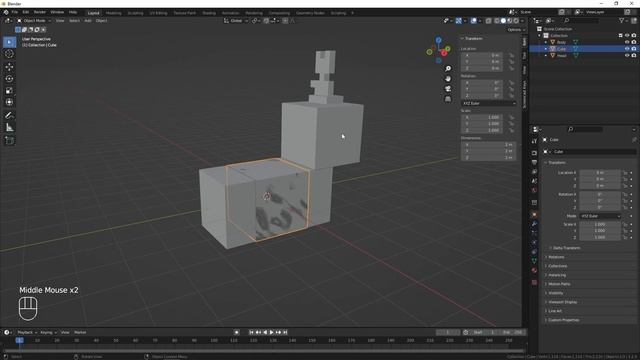Click the play animation button
This screenshot has height=360, width=640.
coord(271,332)
